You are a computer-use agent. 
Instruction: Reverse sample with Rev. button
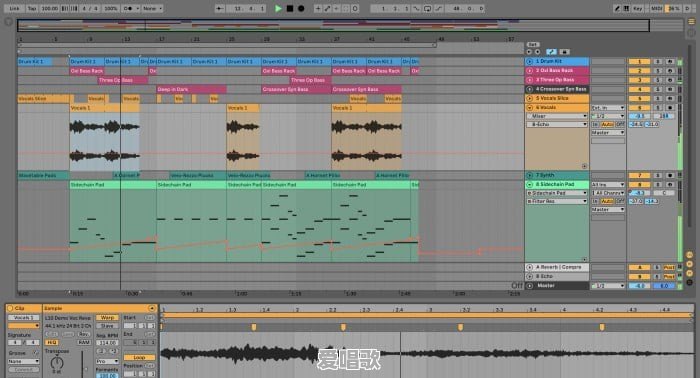pos(84,334)
